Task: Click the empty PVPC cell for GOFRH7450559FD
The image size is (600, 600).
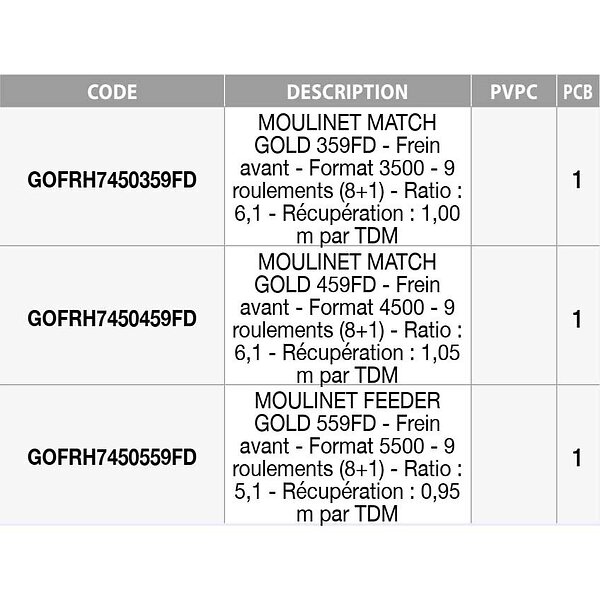Action: pos(514,457)
